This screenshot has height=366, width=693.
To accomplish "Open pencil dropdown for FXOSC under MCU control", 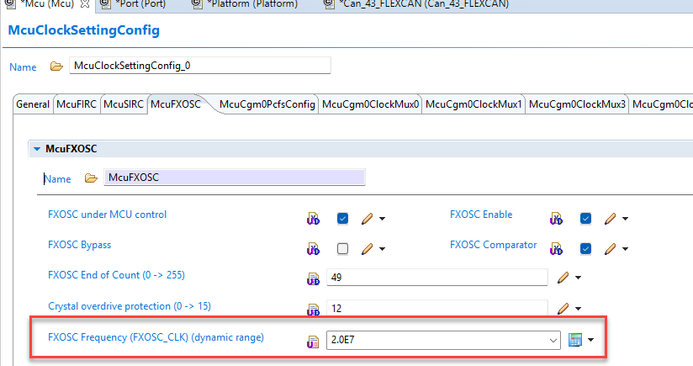I will pyautogui.click(x=382, y=219).
